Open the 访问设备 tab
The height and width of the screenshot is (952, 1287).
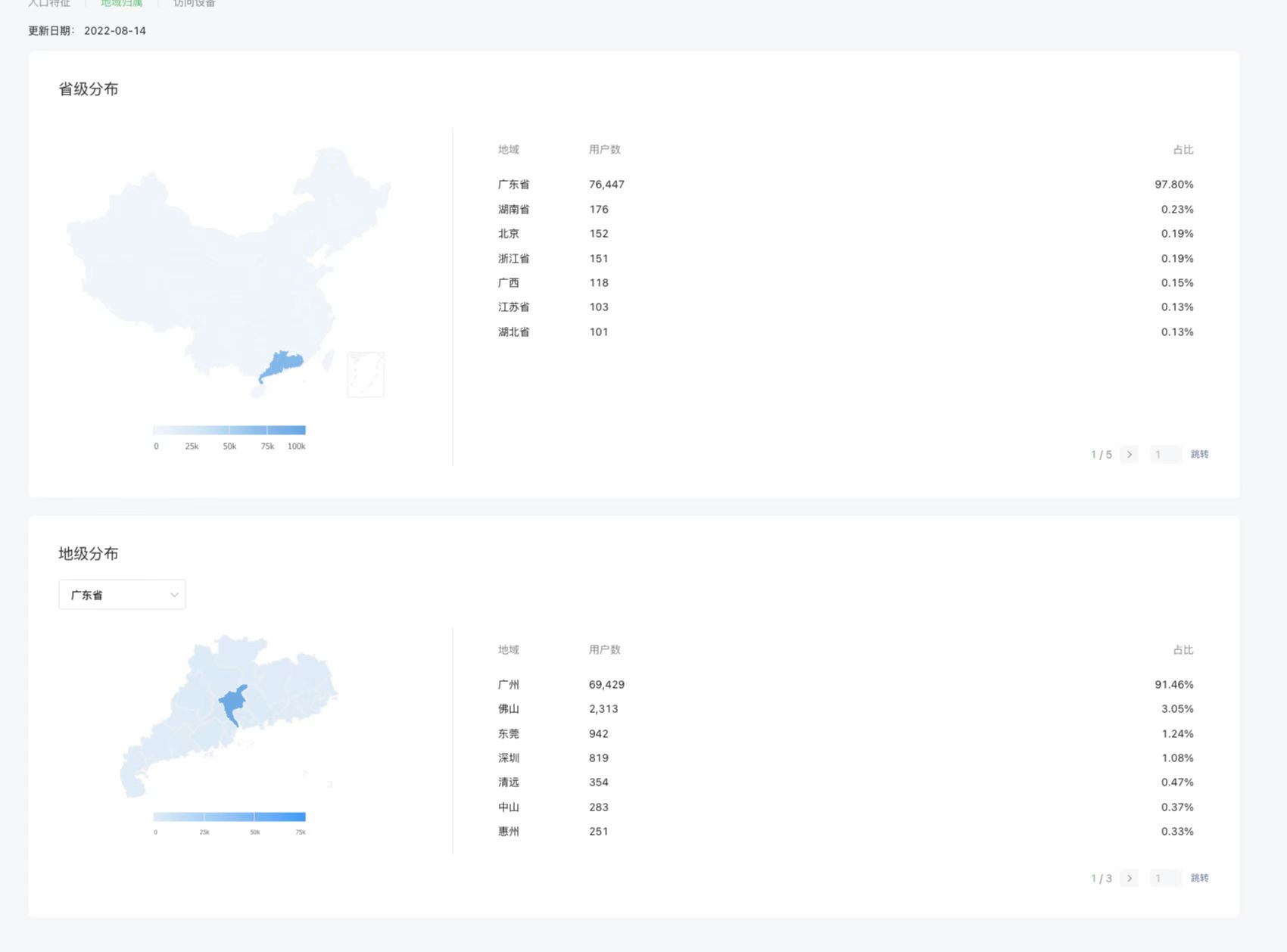click(x=195, y=4)
